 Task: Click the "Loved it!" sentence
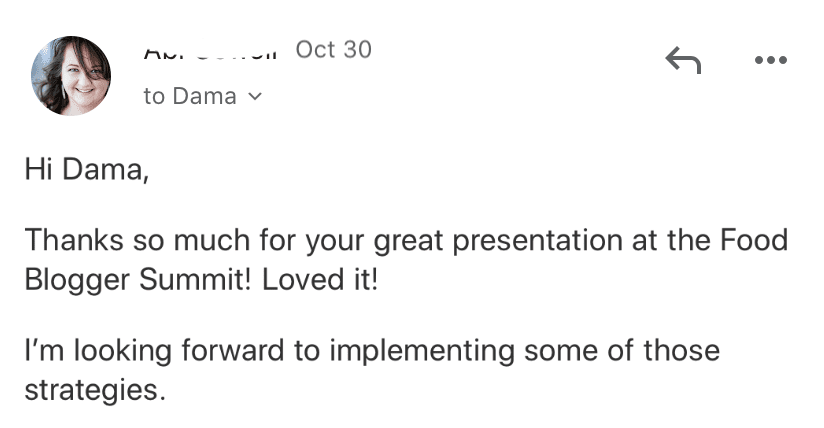320,279
